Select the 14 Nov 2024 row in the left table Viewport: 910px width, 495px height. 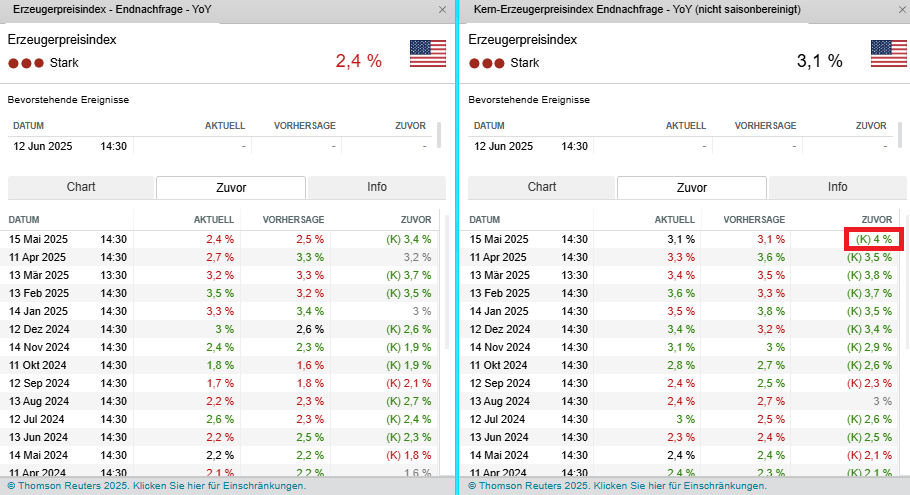pos(221,347)
